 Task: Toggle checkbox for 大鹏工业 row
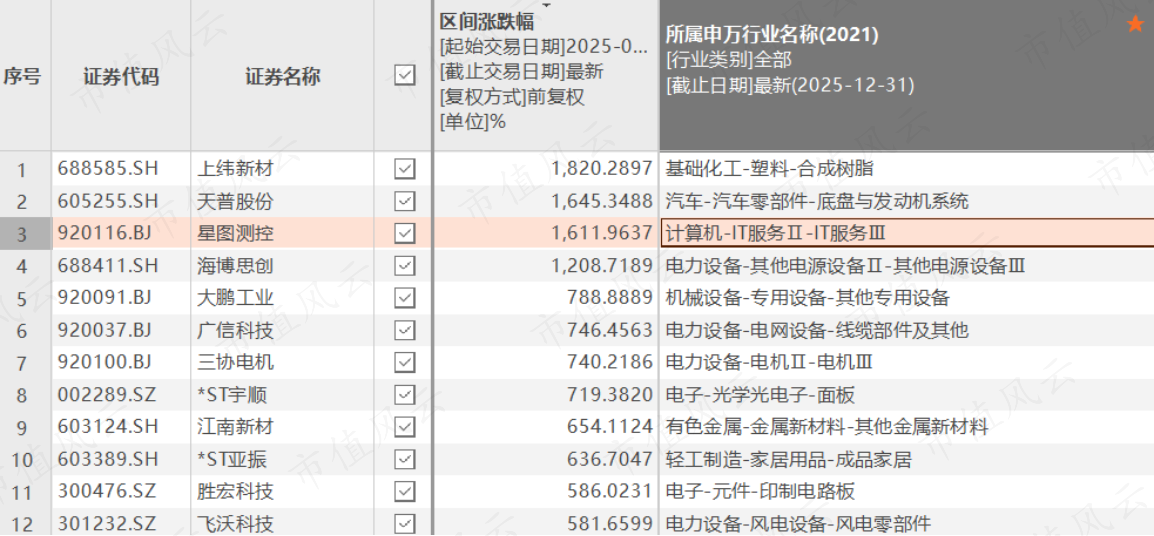click(x=405, y=297)
